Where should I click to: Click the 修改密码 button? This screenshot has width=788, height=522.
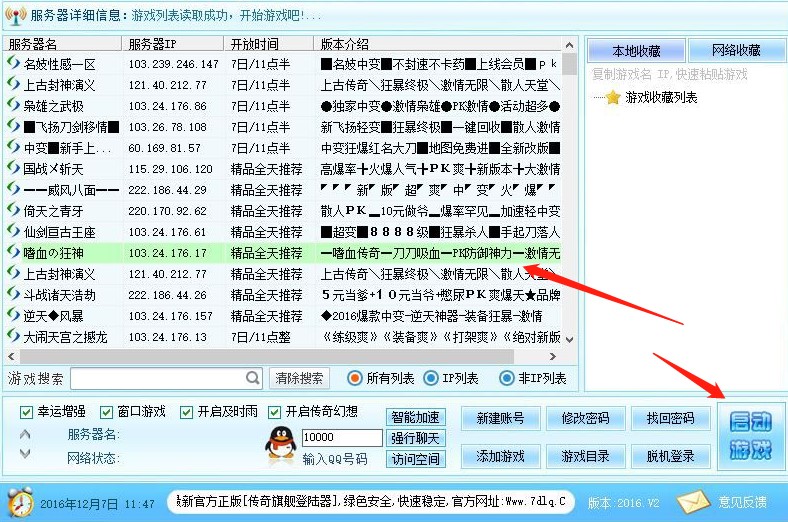click(x=585, y=418)
